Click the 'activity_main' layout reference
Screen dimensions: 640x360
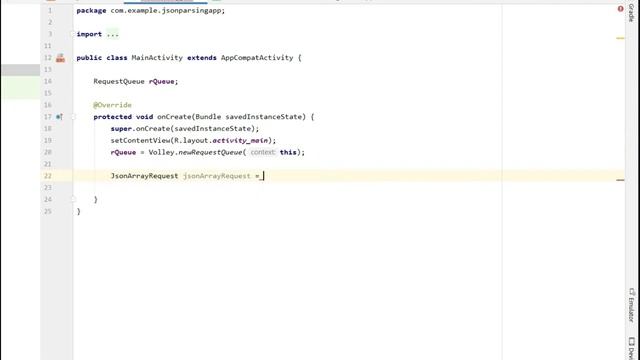tap(240, 140)
